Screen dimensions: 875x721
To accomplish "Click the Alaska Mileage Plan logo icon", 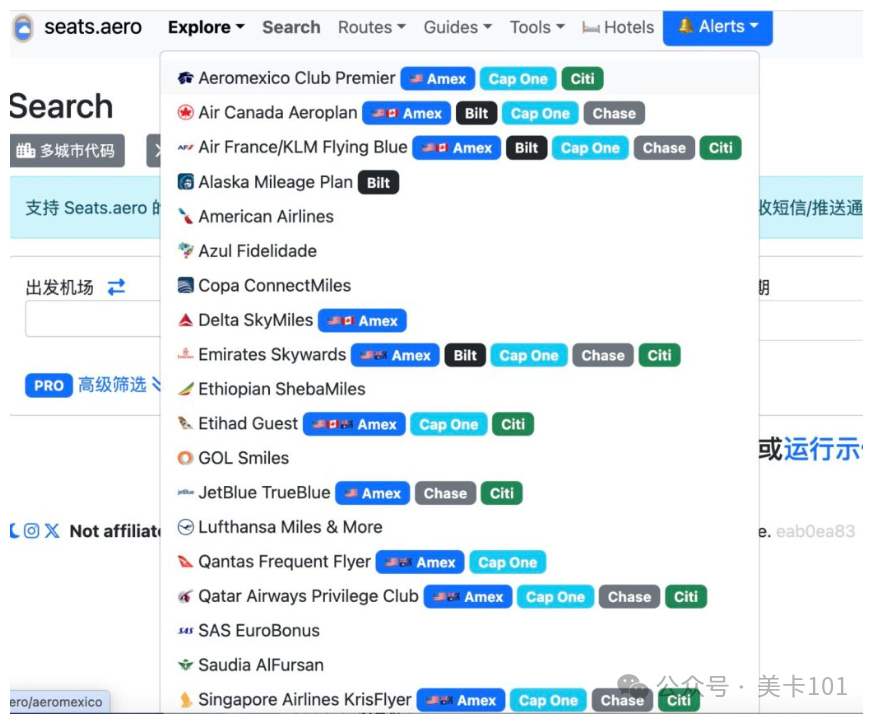I will [185, 182].
